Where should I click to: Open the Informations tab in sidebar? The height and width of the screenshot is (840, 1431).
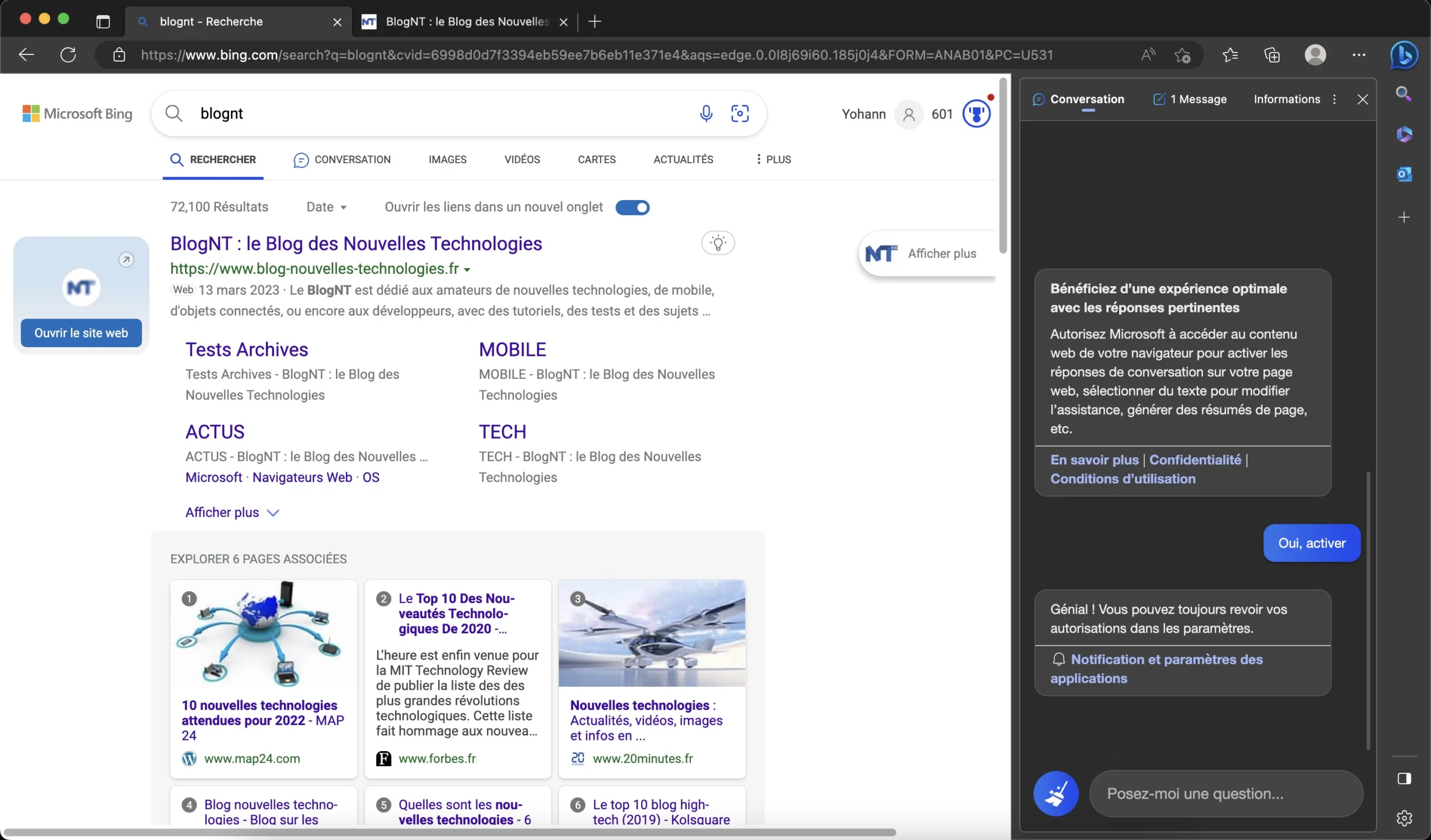click(x=1286, y=99)
